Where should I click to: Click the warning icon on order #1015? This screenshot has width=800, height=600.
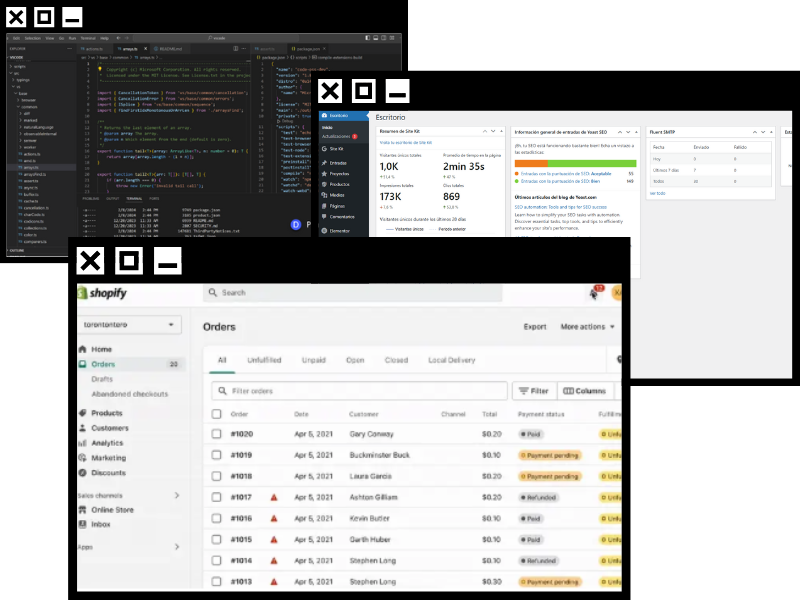(274, 540)
